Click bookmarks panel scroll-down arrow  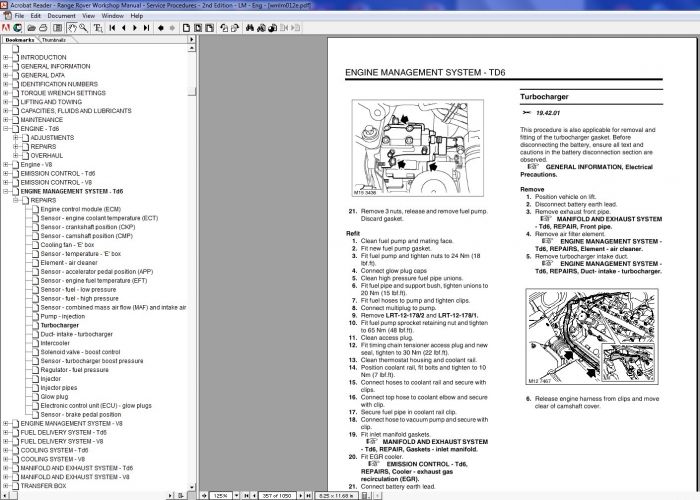pyautogui.click(x=192, y=487)
